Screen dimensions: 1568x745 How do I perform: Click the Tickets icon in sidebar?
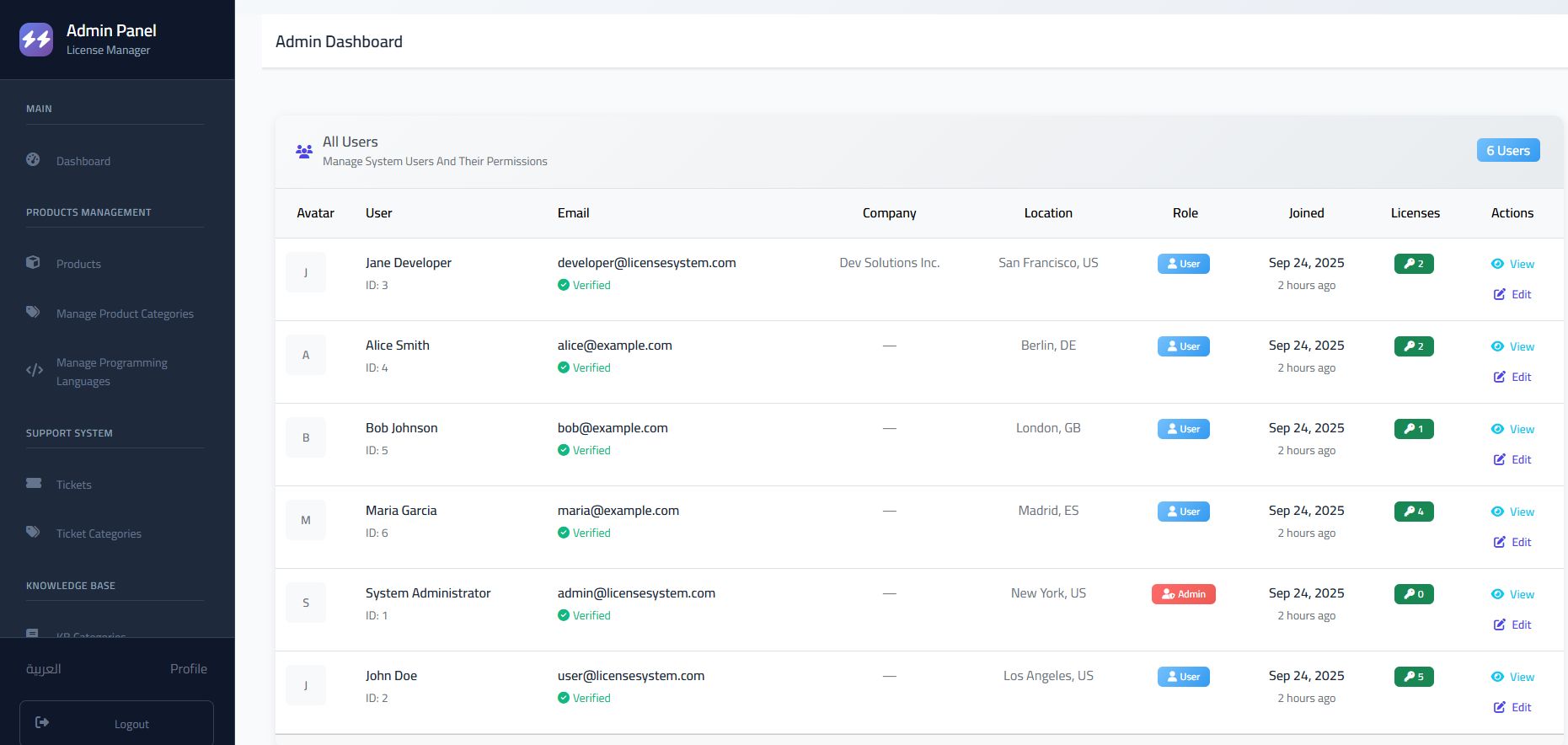(x=34, y=483)
